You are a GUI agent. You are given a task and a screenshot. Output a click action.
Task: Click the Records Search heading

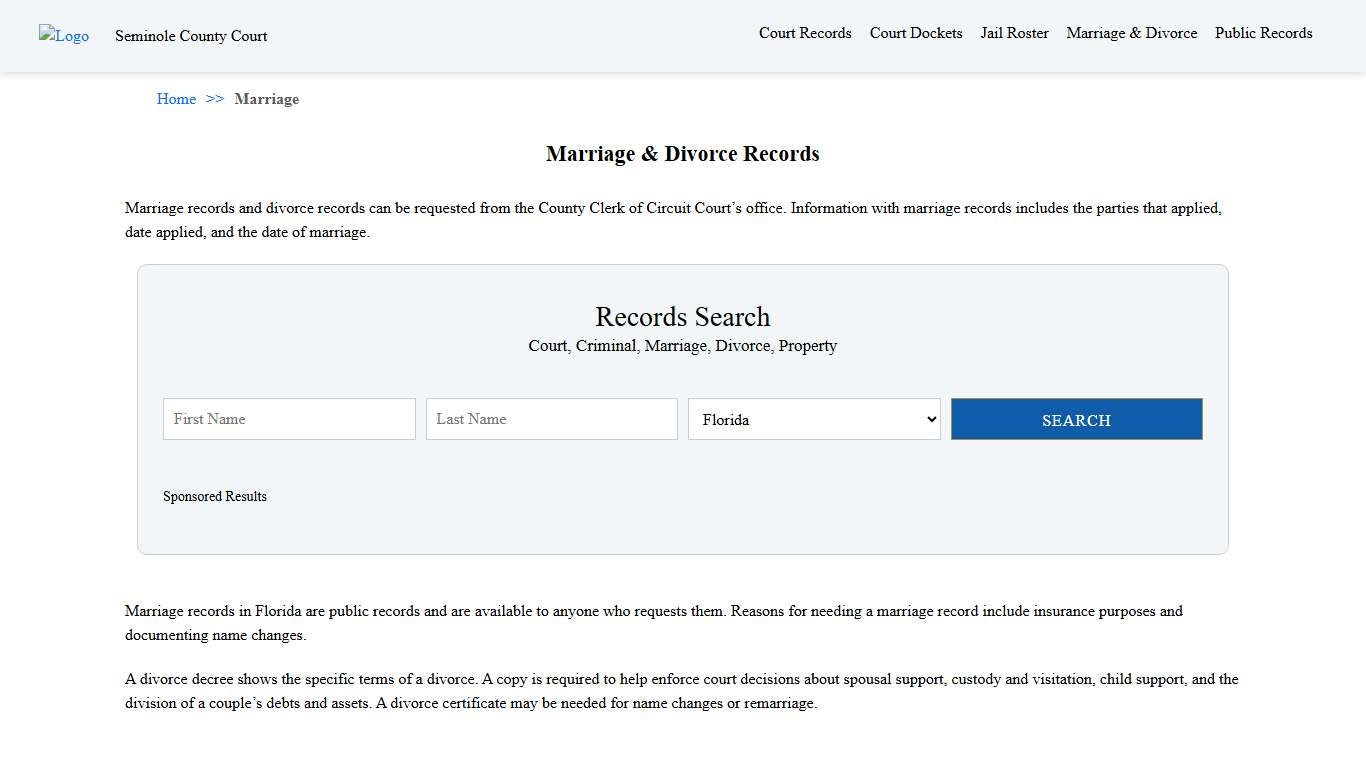click(x=682, y=317)
